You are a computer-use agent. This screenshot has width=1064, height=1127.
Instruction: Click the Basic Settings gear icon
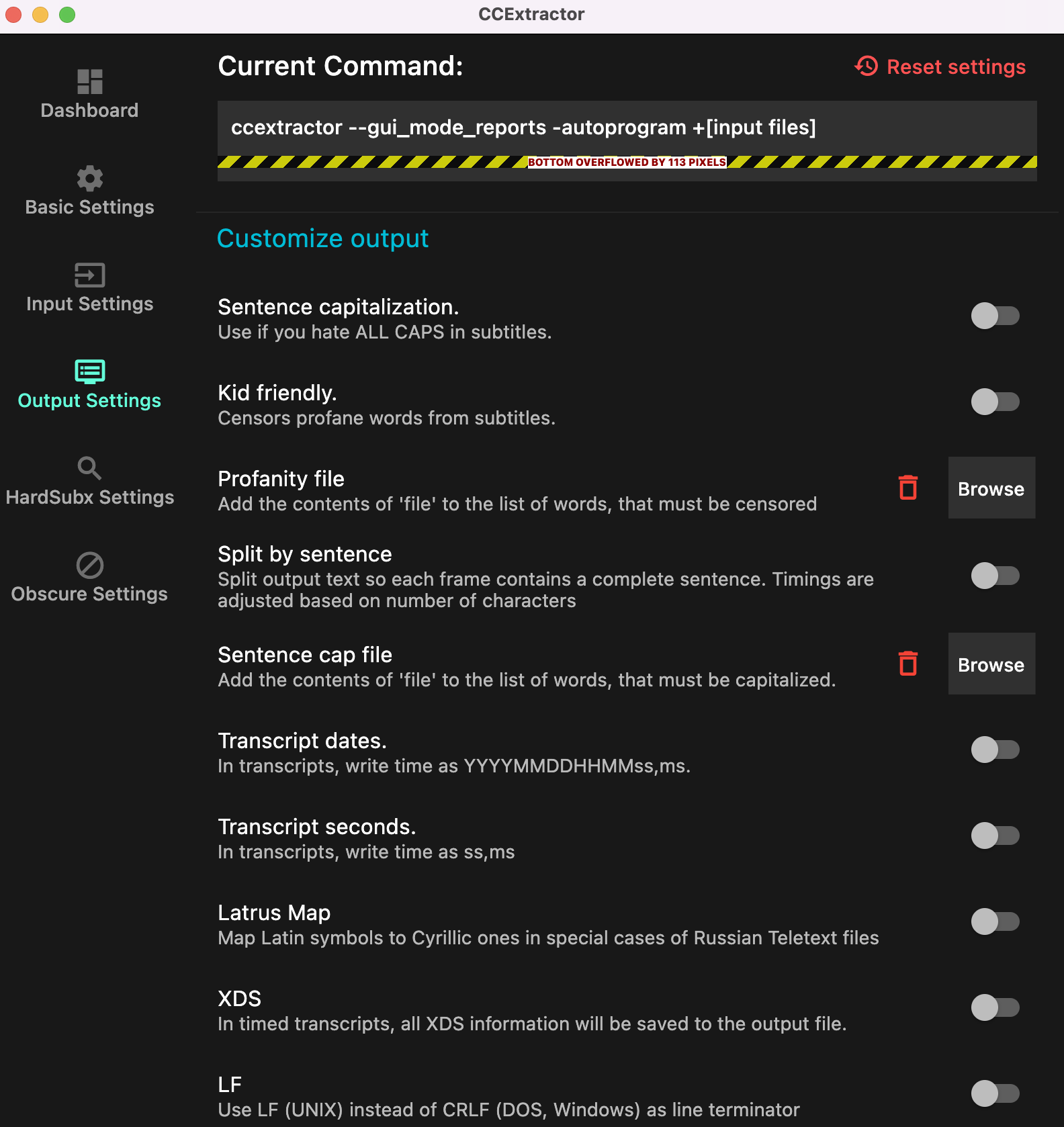[x=89, y=177]
